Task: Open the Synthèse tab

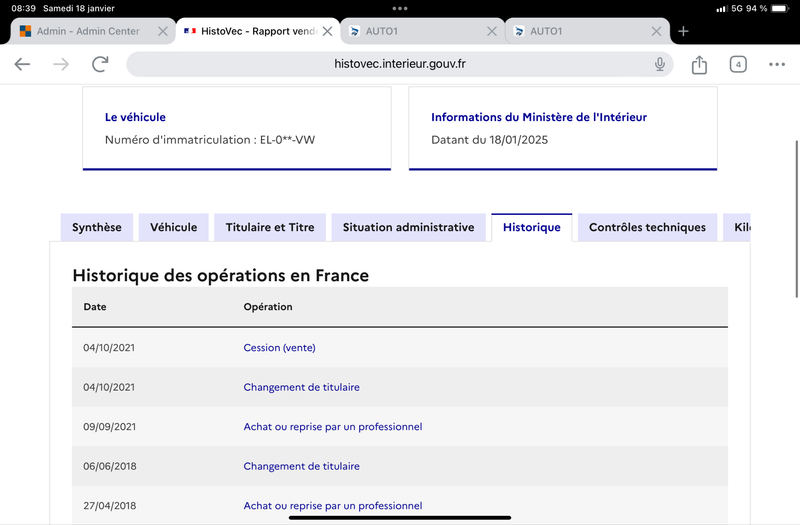Action: [97, 228]
